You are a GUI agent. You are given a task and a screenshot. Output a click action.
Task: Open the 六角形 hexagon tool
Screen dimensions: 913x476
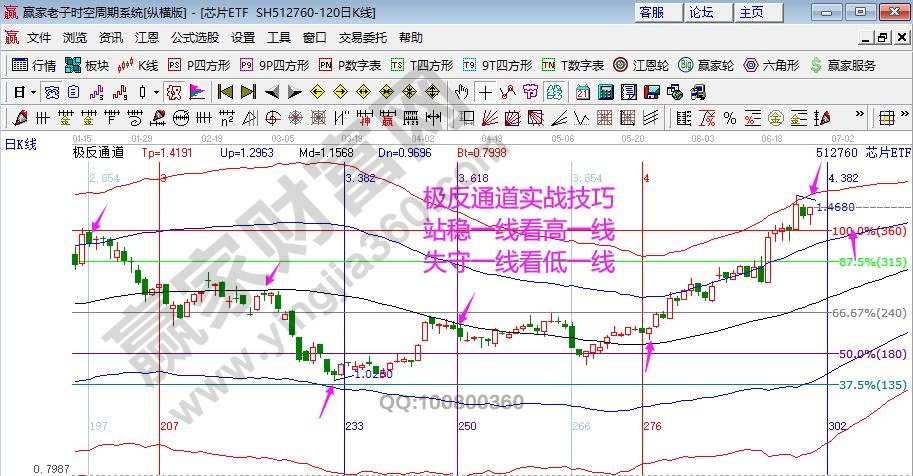(771, 65)
